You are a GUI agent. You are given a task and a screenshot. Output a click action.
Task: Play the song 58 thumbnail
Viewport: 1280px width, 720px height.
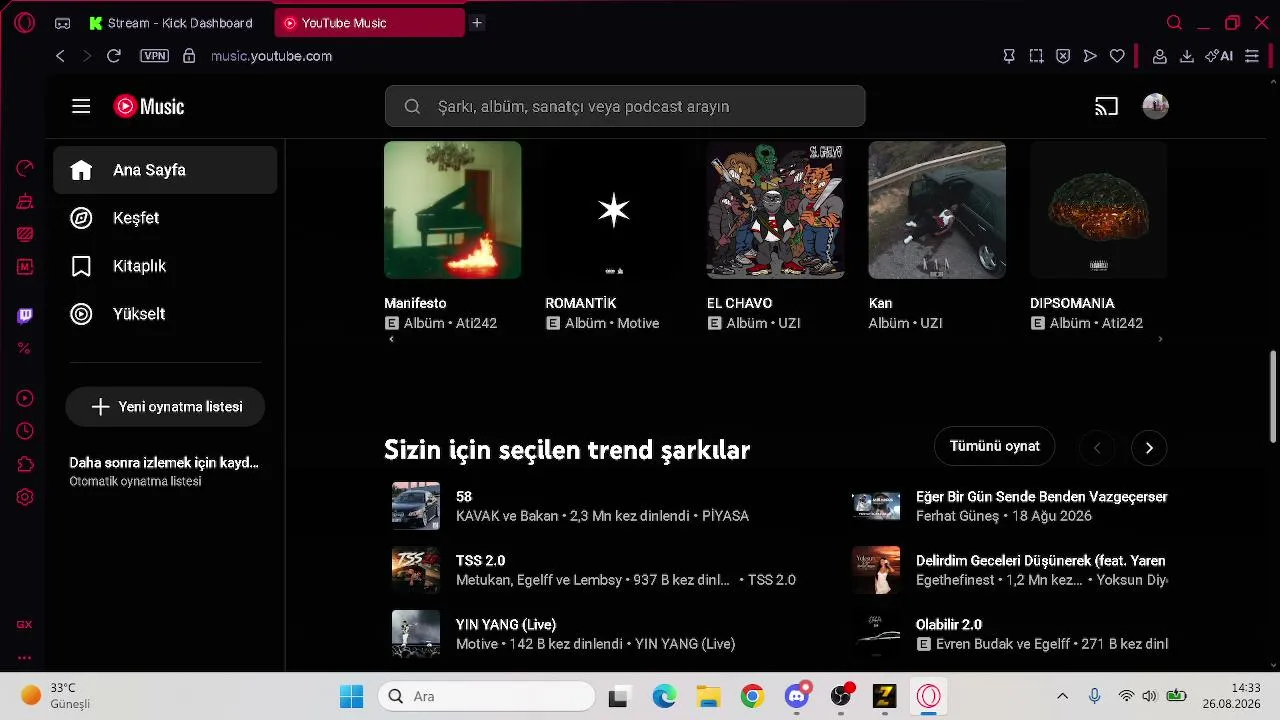[416, 506]
